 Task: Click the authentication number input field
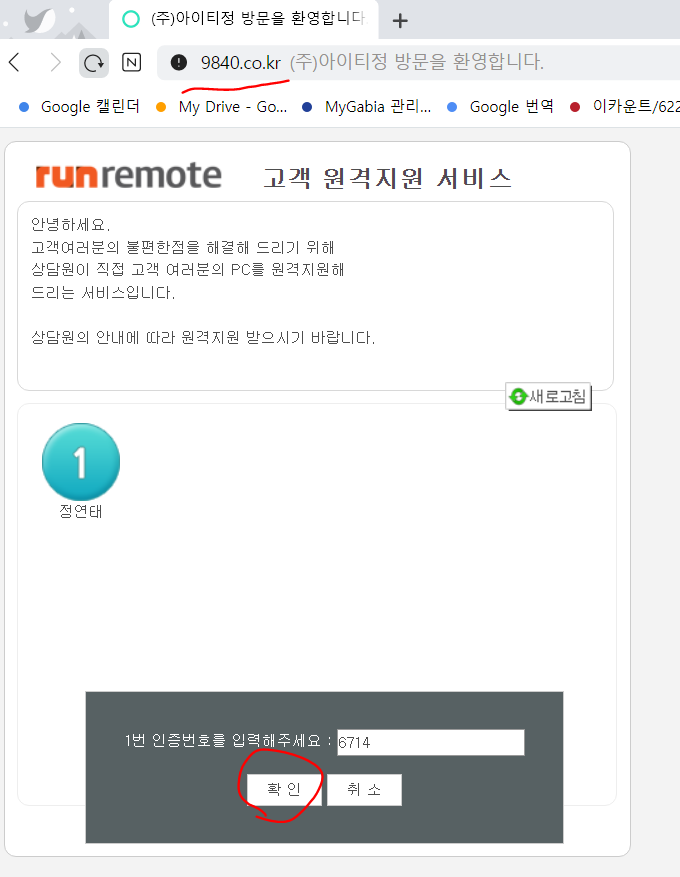click(430, 743)
